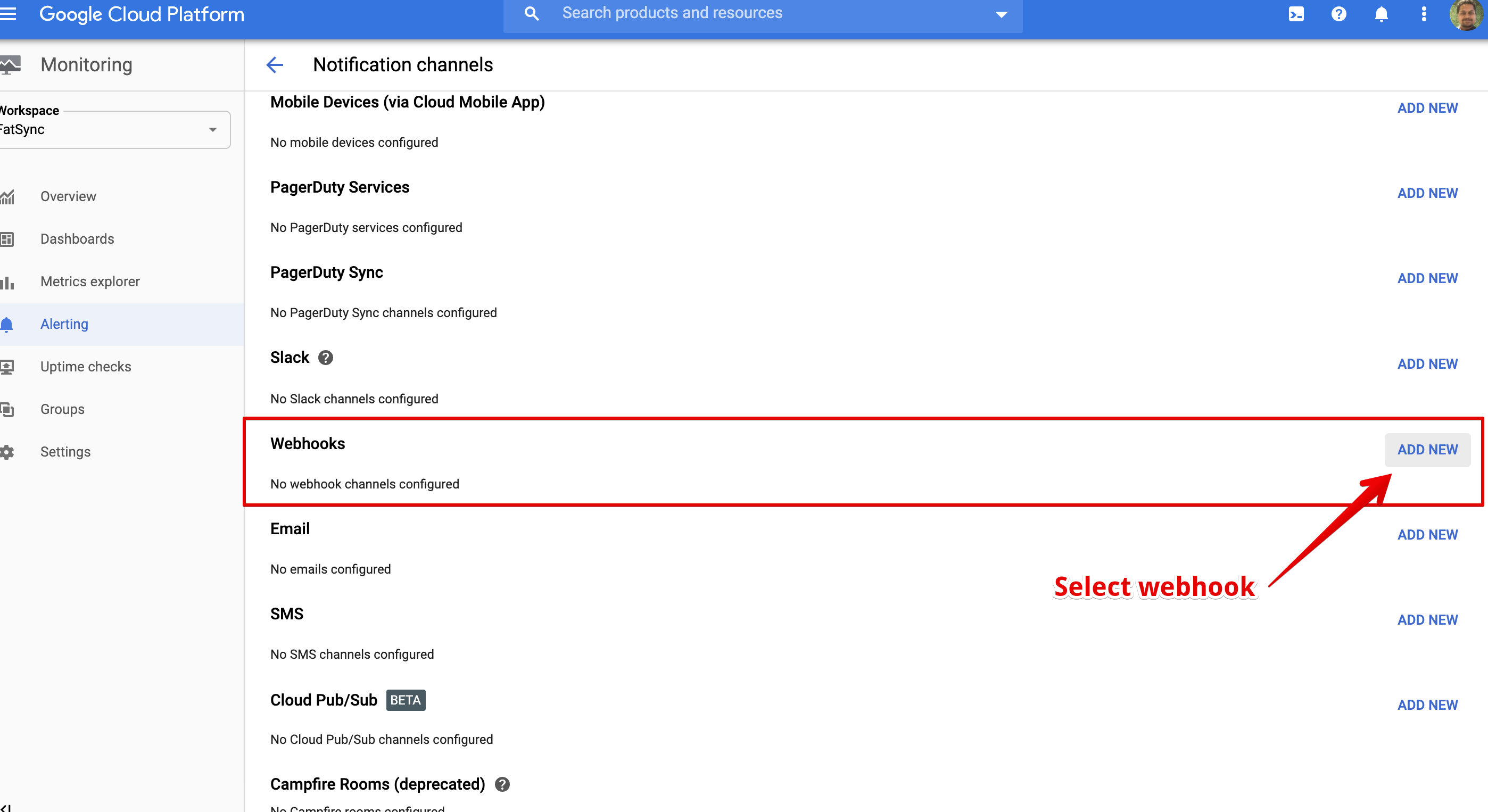View notifications bell in top bar
This screenshot has width=1488, height=812.
[x=1381, y=14]
